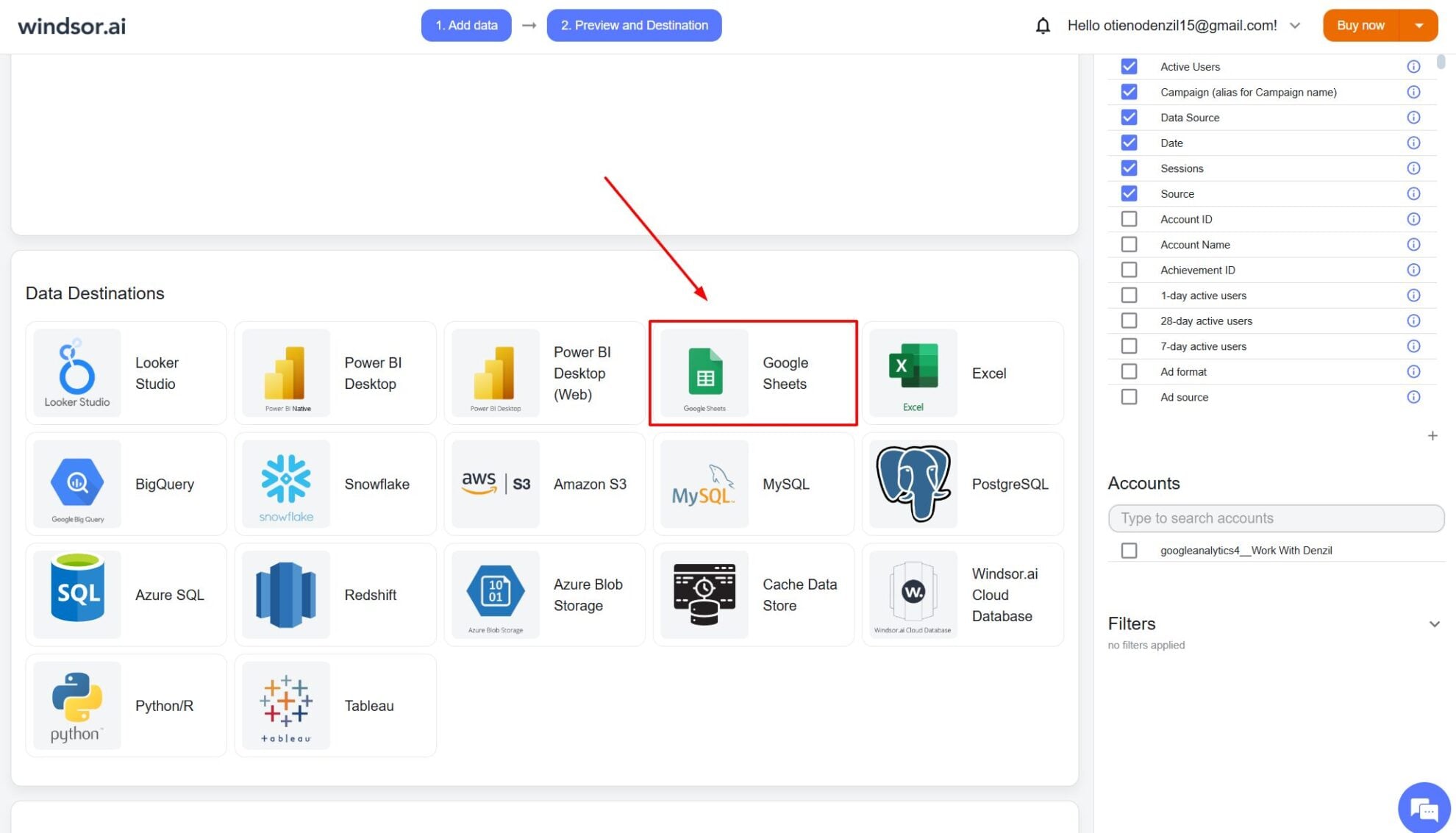Enable the Account ID field checkbox
The image size is (1456, 833).
1129,218
